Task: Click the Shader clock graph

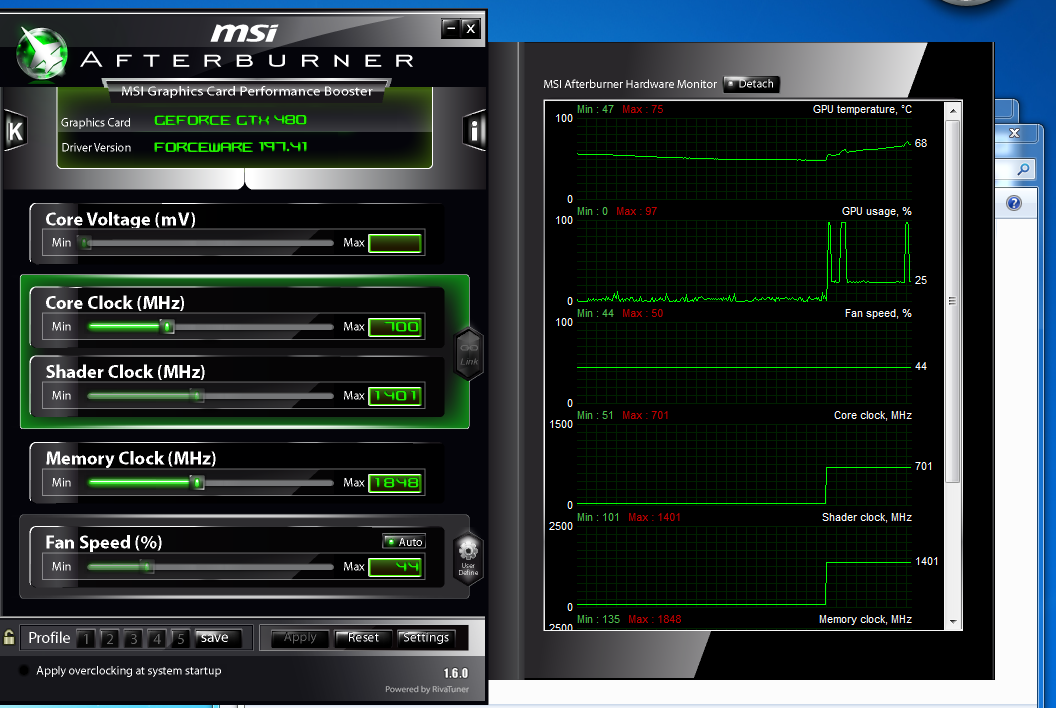Action: coord(744,567)
